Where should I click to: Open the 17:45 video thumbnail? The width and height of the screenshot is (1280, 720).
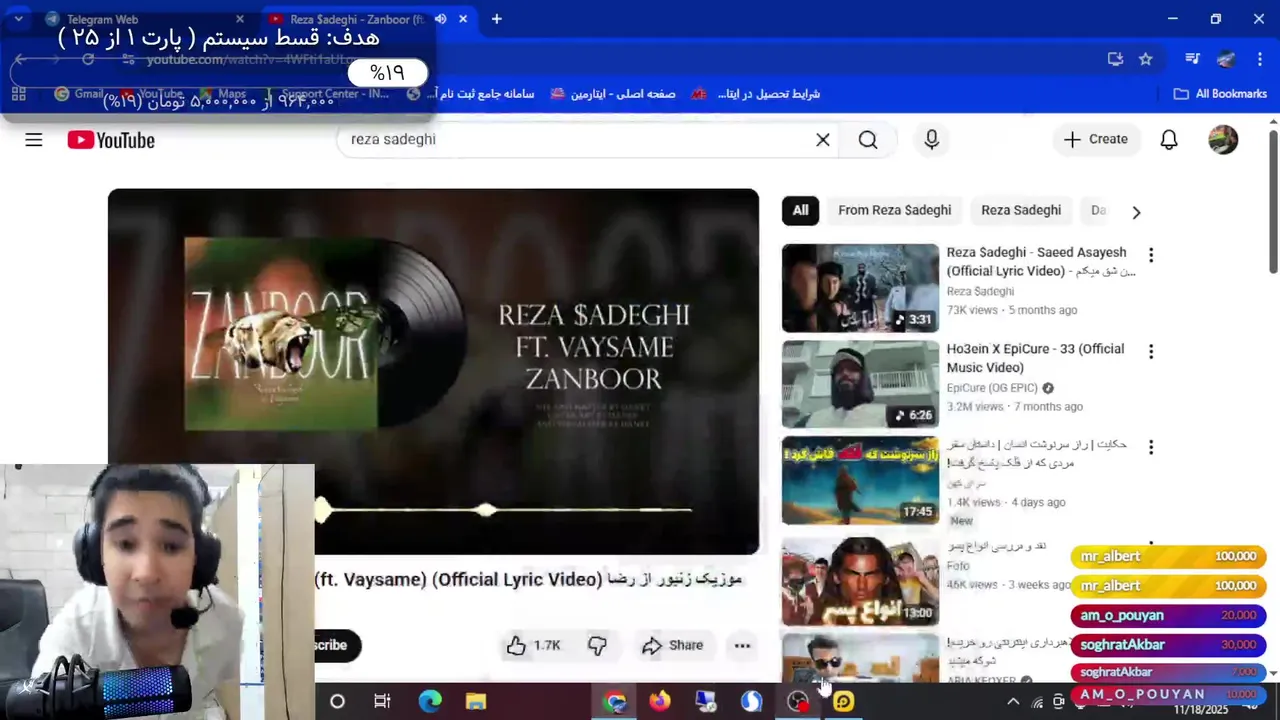pos(860,480)
